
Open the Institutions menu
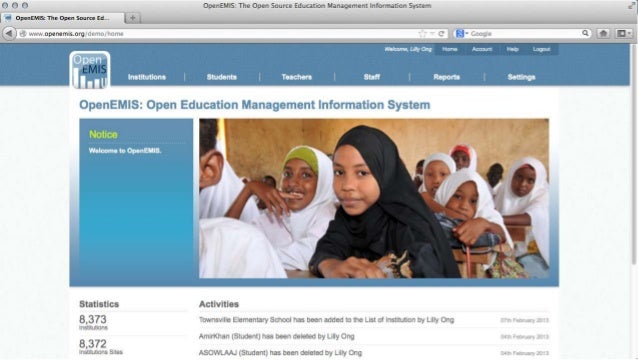[147, 77]
